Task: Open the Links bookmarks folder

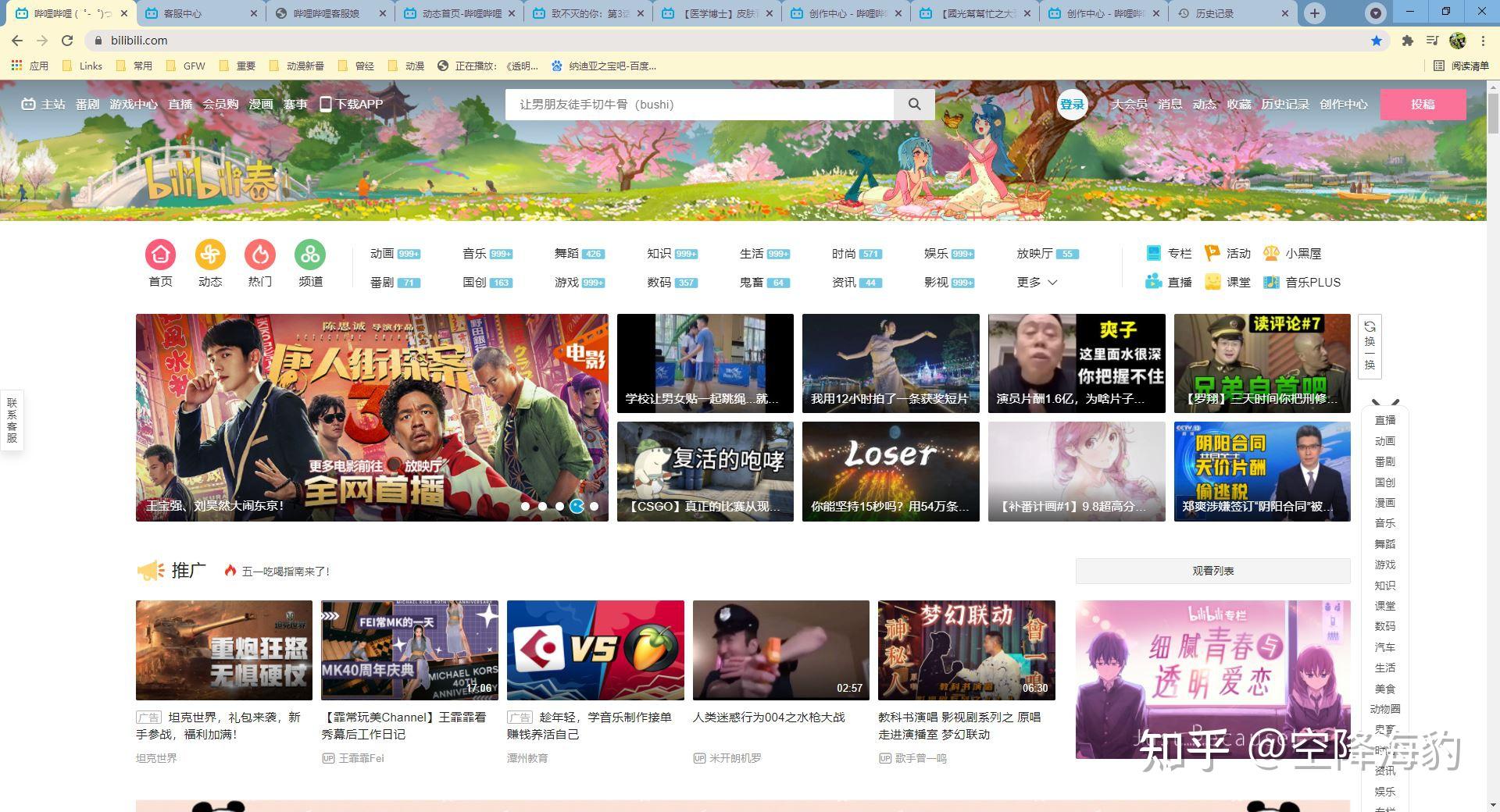Action: (x=82, y=66)
